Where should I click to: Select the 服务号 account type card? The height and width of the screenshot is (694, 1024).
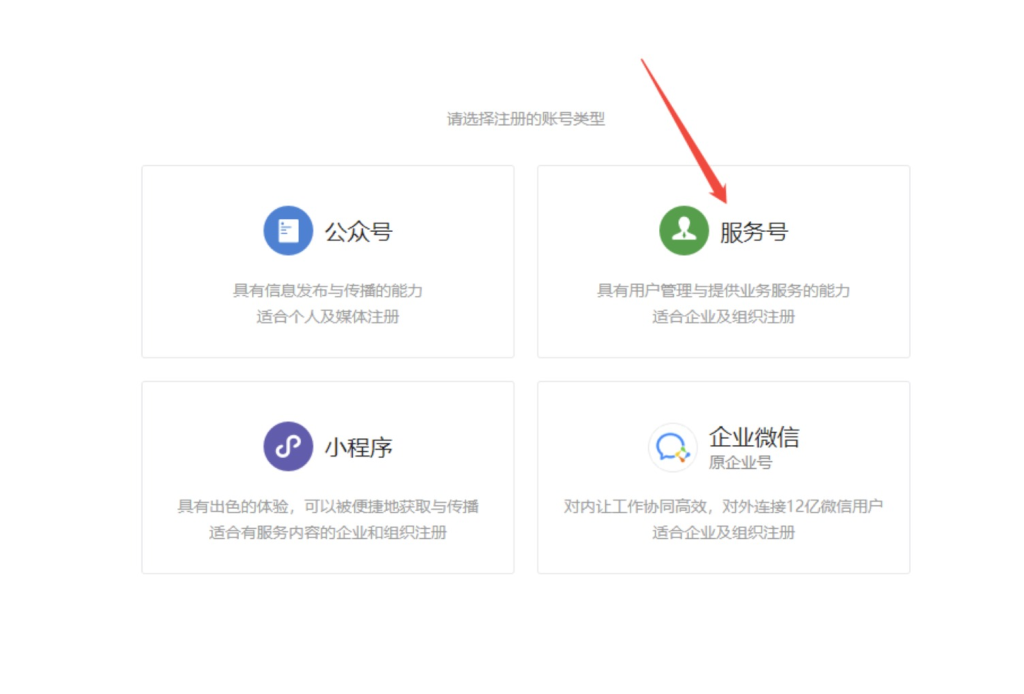coord(722,262)
